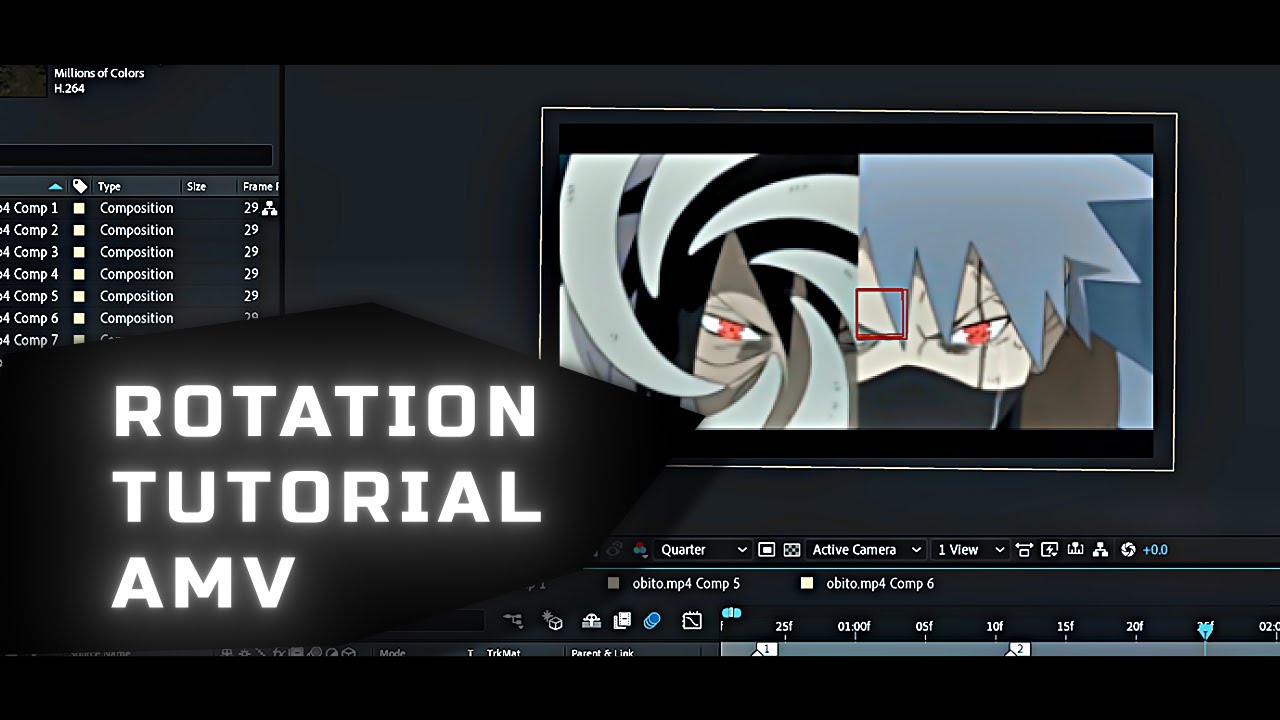Sort by the Frame Rate column header
The width and height of the screenshot is (1280, 720).
pos(260,187)
